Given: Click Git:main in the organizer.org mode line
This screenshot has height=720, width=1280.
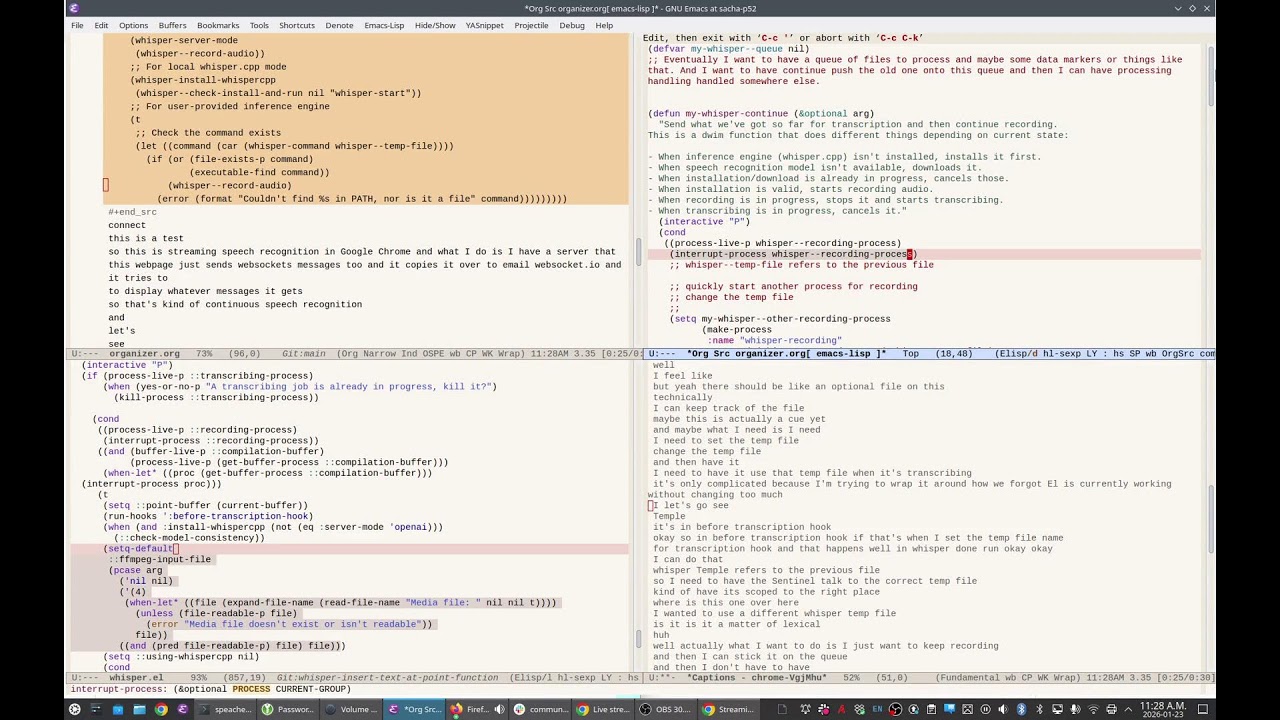Looking at the screenshot, I should coord(303,354).
